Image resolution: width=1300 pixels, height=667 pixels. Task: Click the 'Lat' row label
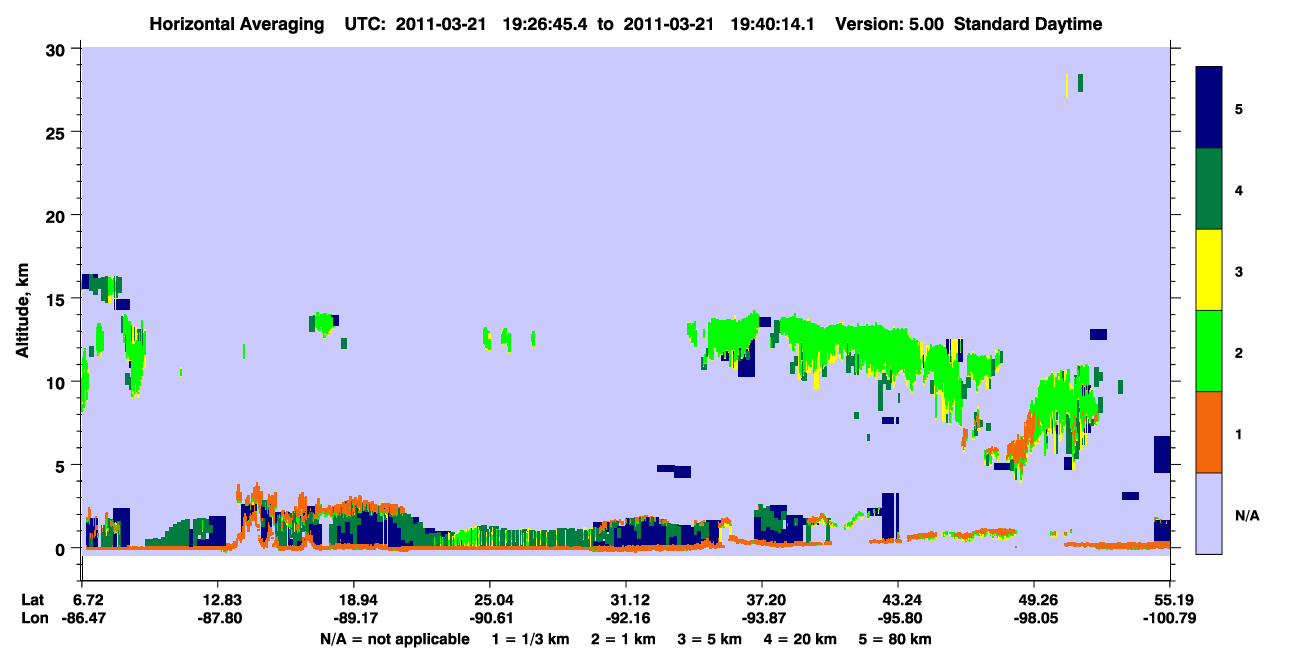pos(33,600)
